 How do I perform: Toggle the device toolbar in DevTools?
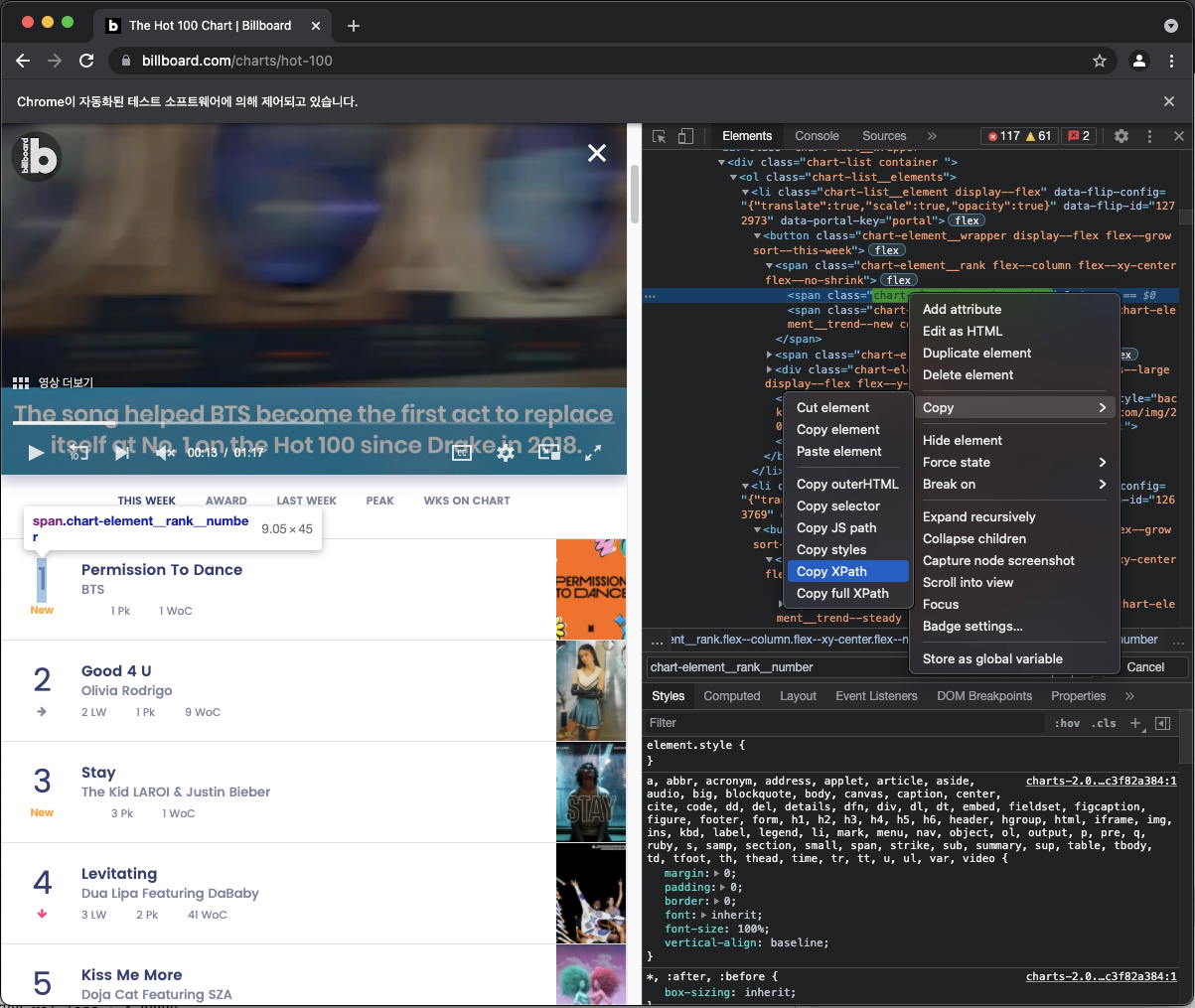point(685,136)
